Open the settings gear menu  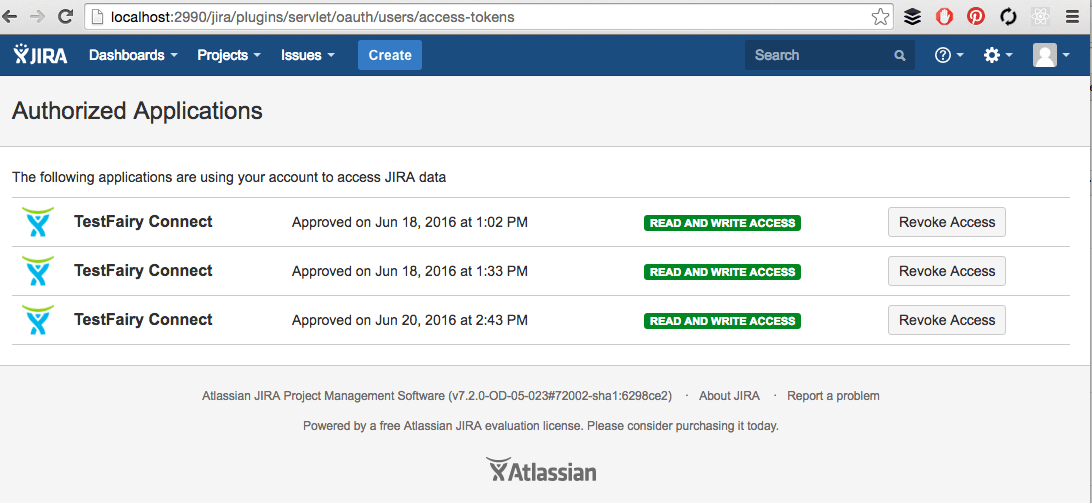coord(997,55)
